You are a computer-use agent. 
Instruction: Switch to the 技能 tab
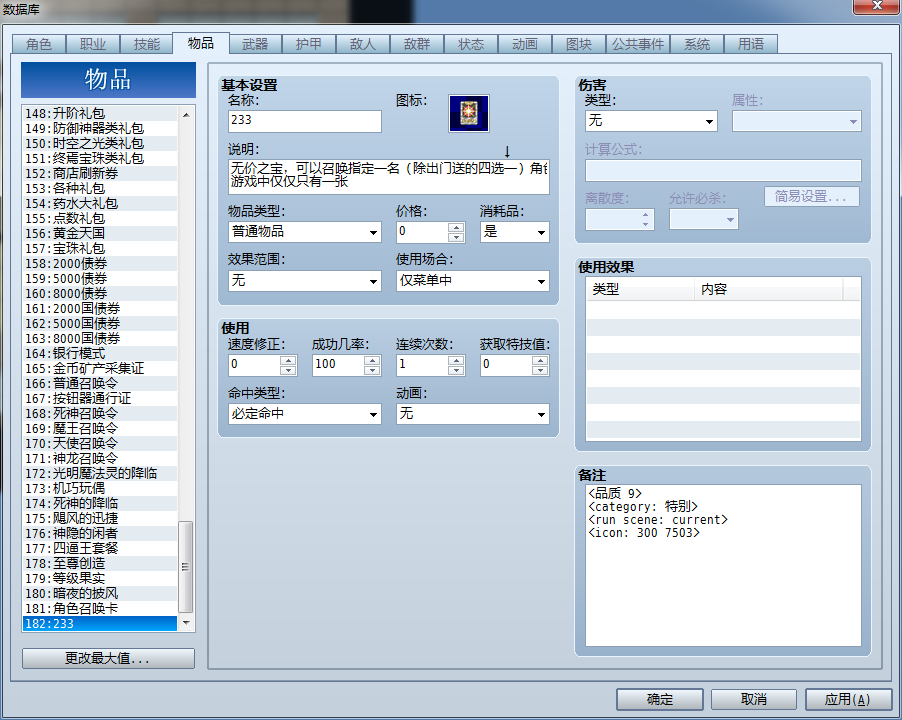(147, 44)
